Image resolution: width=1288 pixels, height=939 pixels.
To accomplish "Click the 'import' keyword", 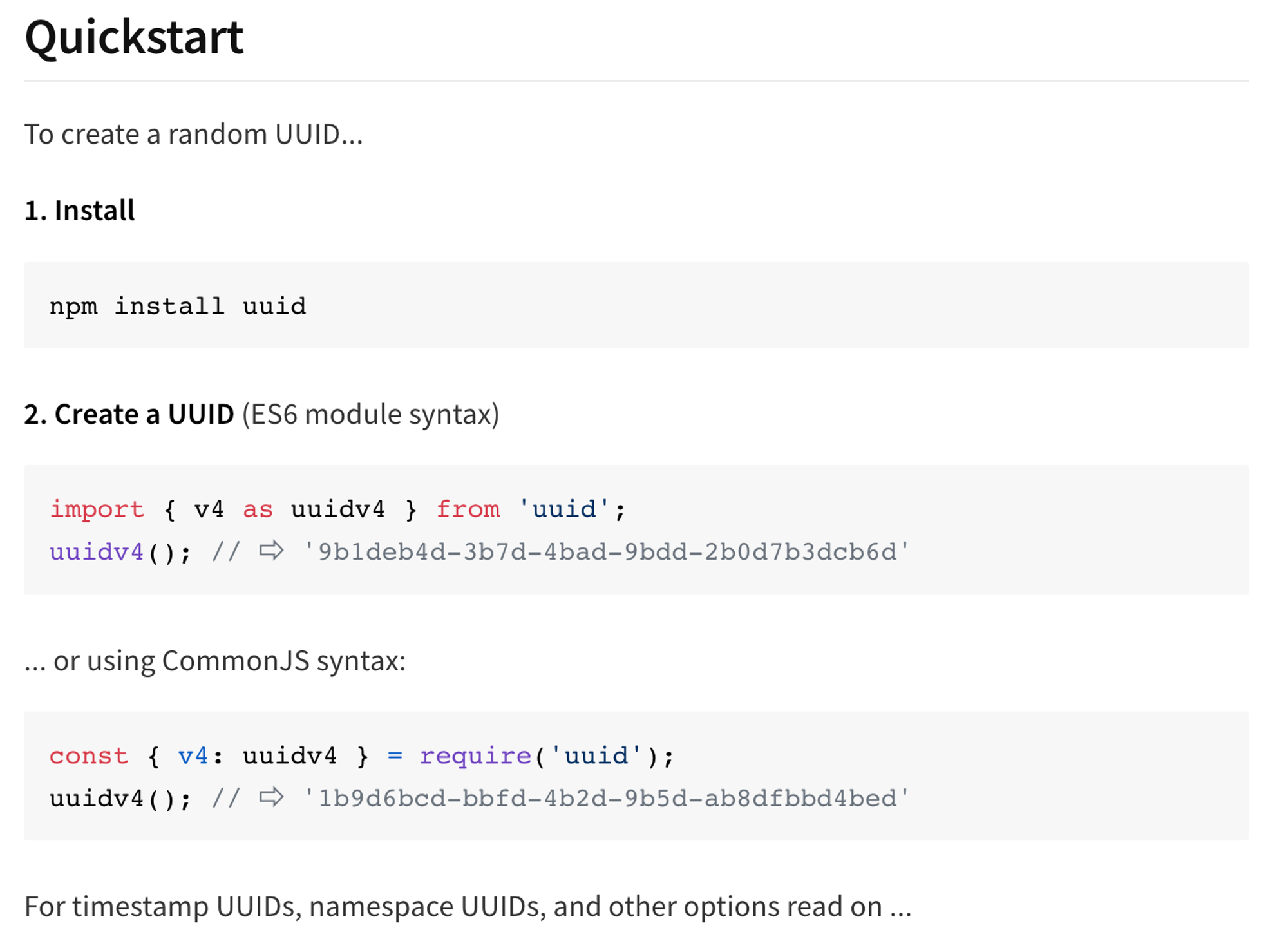I will coord(97,509).
